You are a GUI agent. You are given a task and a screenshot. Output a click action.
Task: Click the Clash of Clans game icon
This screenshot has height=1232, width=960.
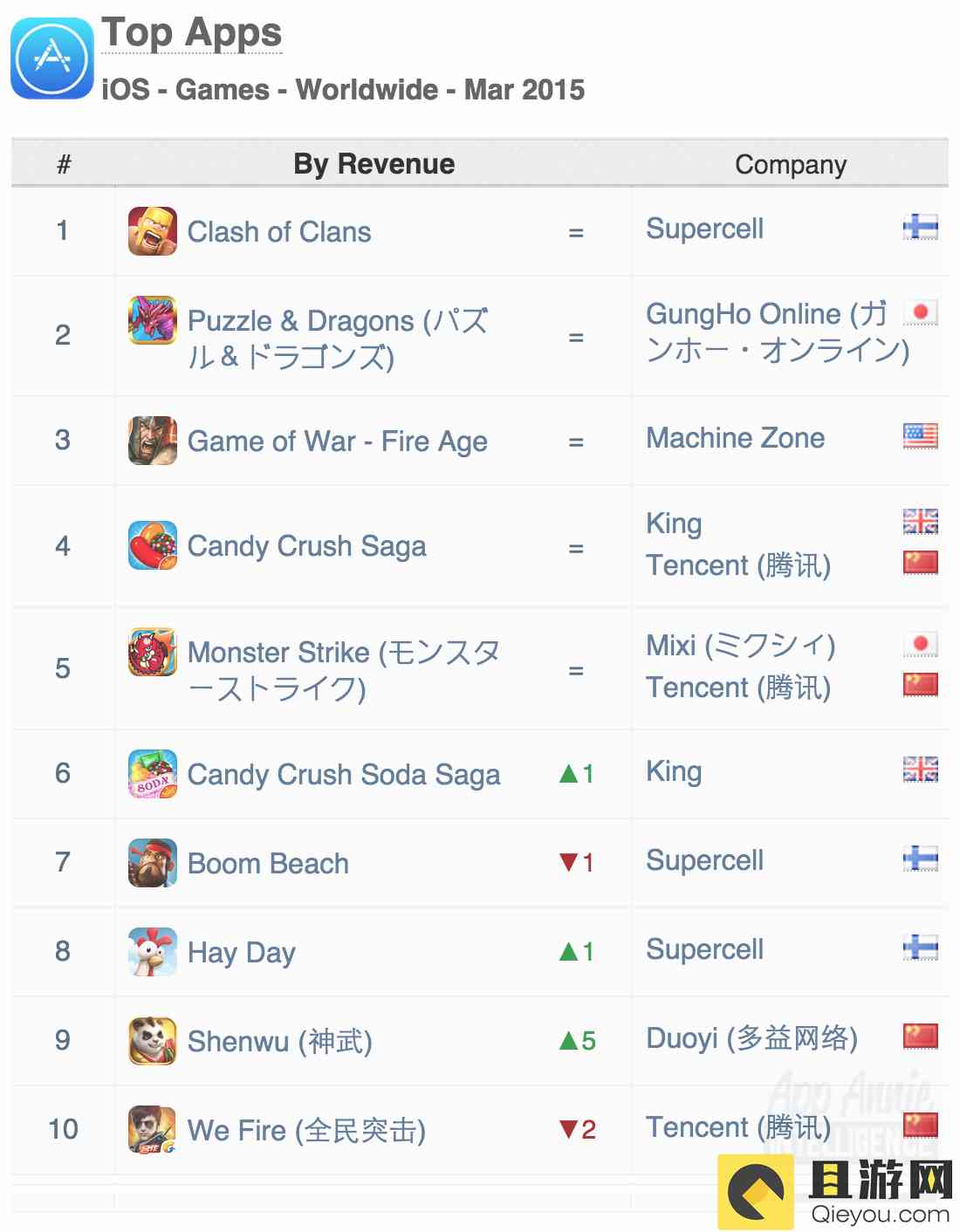point(153,231)
